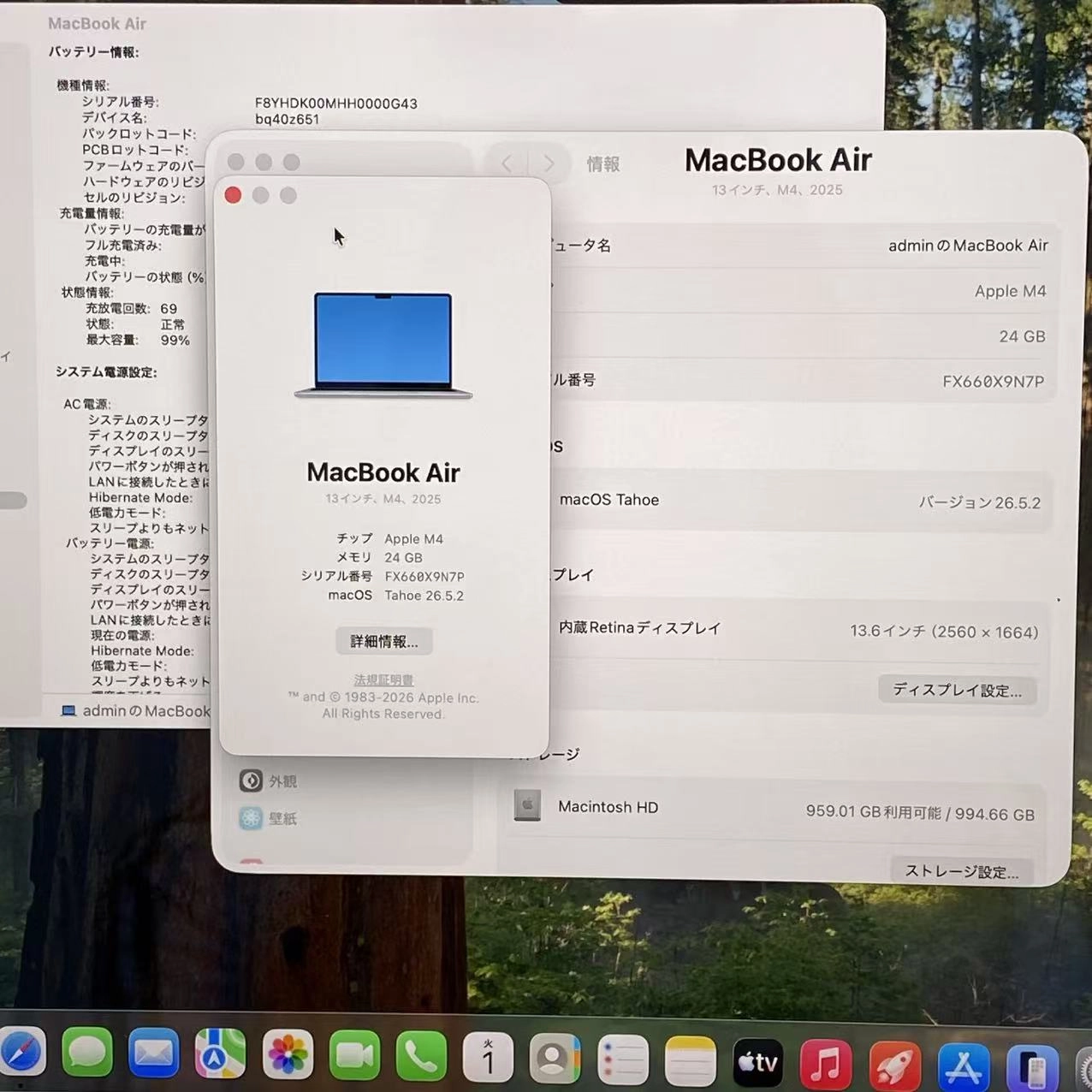Launch the Photos app in the Dock
This screenshot has width=1092, height=1092.
(x=288, y=1055)
